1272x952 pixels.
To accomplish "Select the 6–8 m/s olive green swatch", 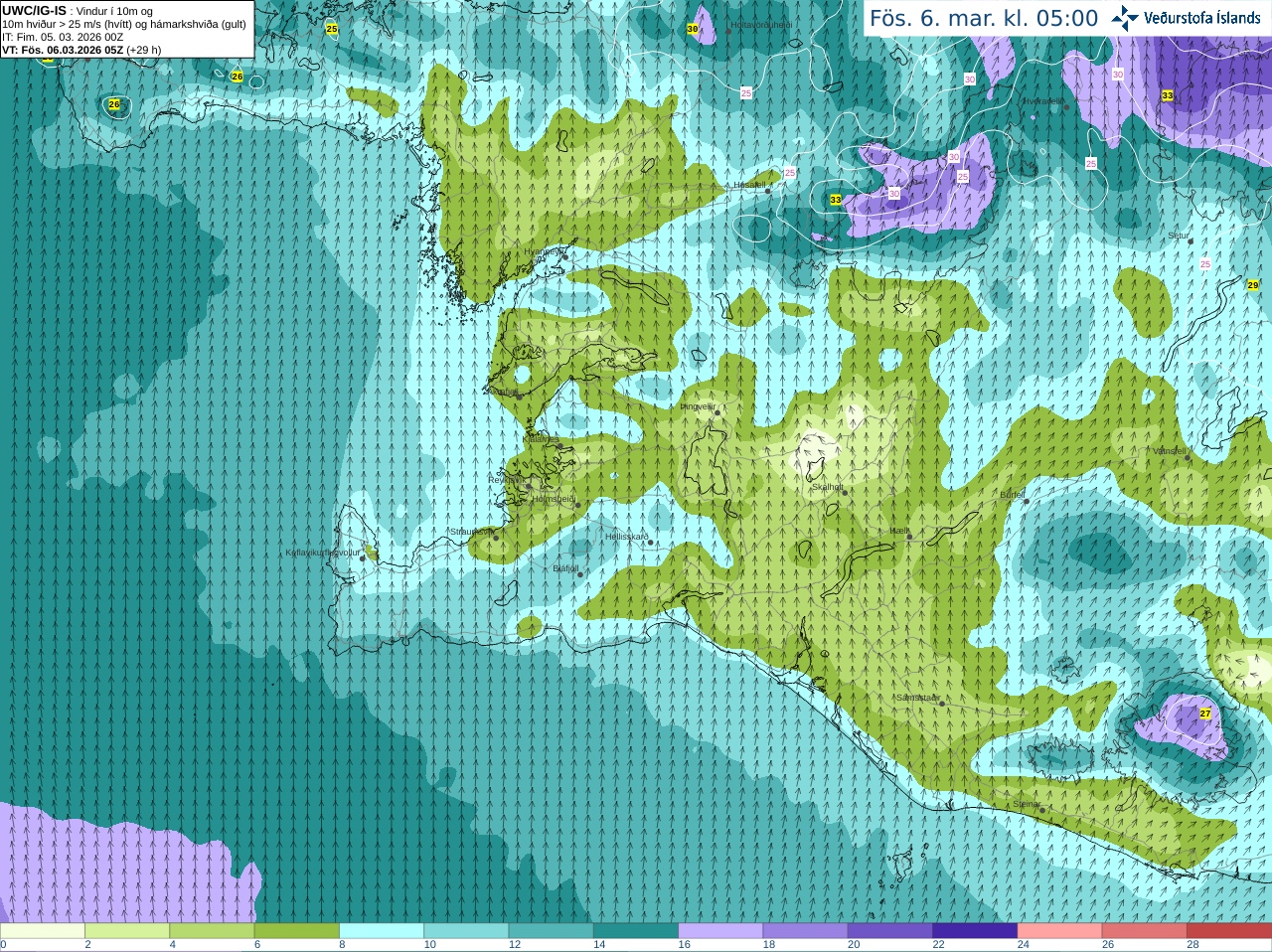I will coord(297,931).
